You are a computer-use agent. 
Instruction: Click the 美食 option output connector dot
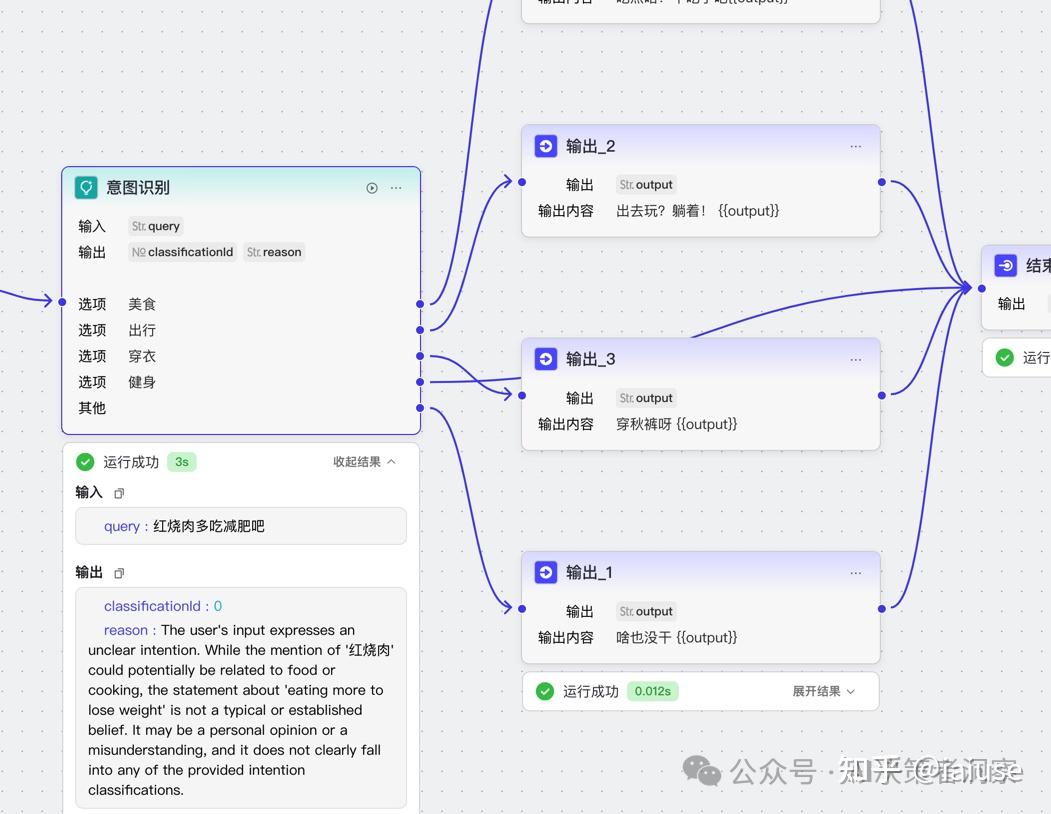click(421, 304)
